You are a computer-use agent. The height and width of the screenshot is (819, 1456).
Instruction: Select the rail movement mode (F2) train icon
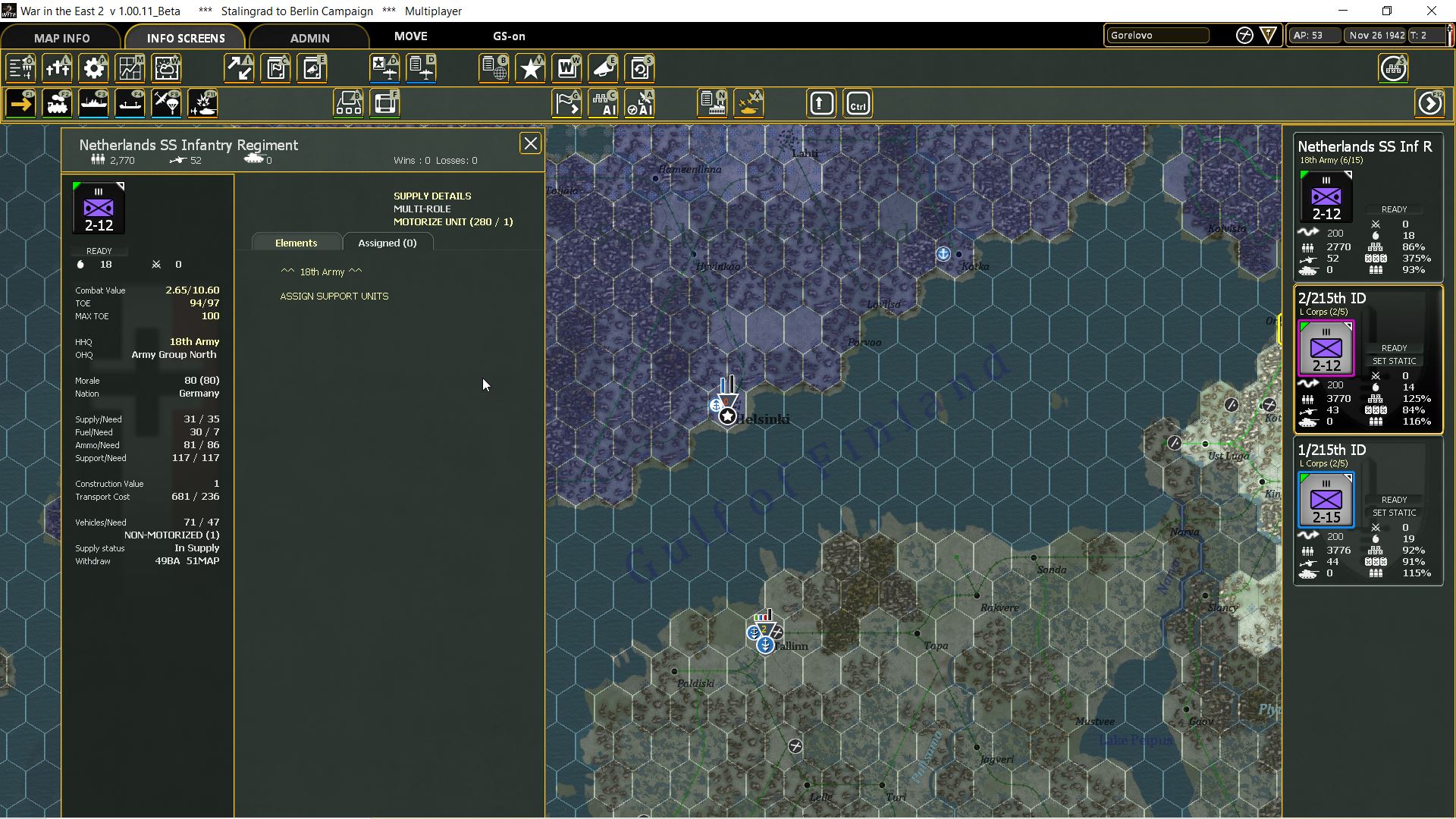[x=58, y=104]
